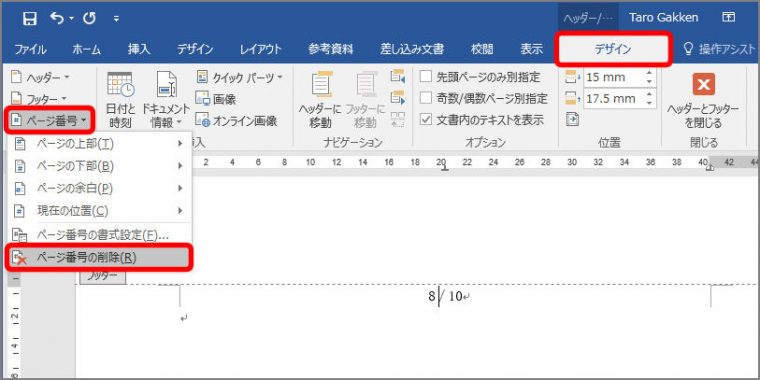Image resolution: width=760 pixels, height=380 pixels.
Task: Open the ファイル tab
Action: coord(30,49)
